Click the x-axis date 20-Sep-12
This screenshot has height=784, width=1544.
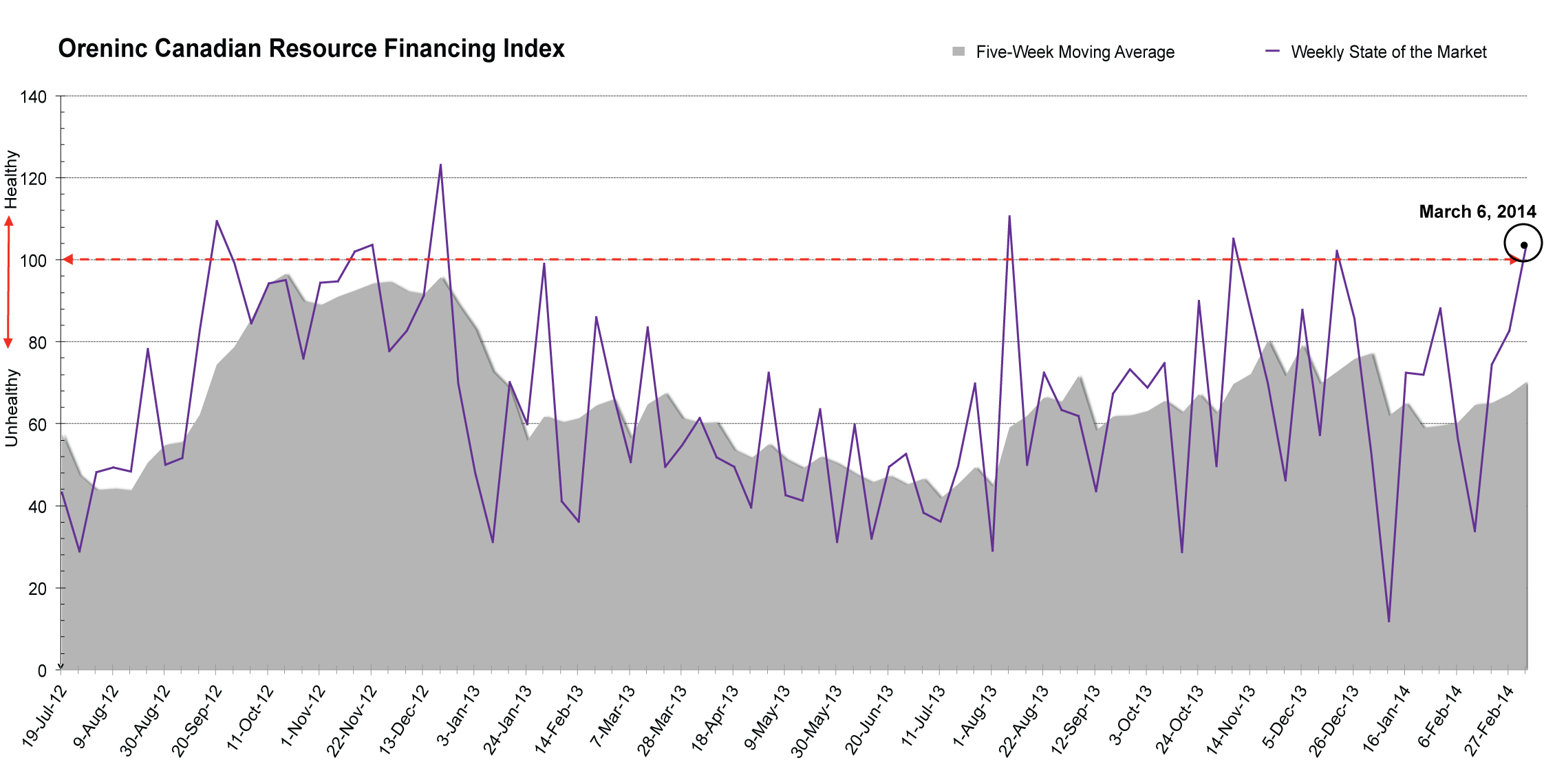[197, 720]
